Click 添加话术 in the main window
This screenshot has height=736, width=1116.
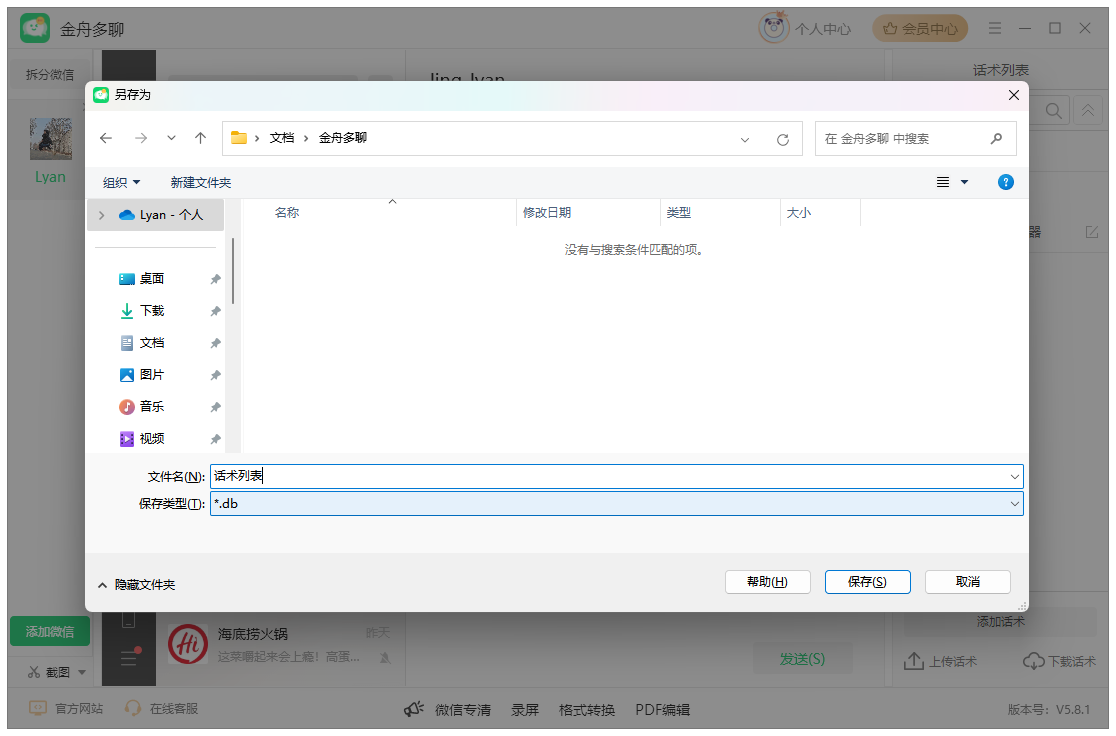[1001, 621]
